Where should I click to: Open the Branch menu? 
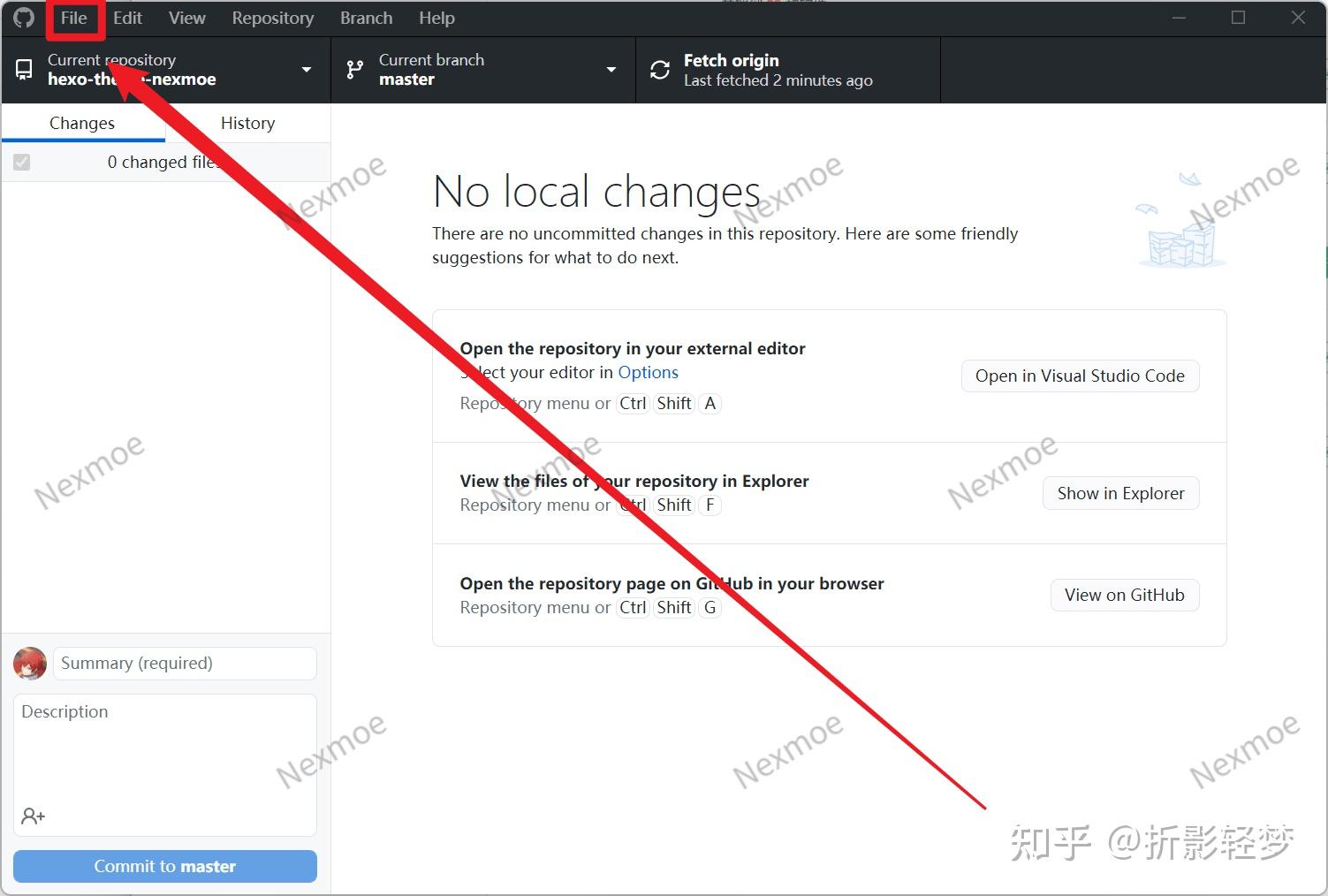tap(366, 19)
